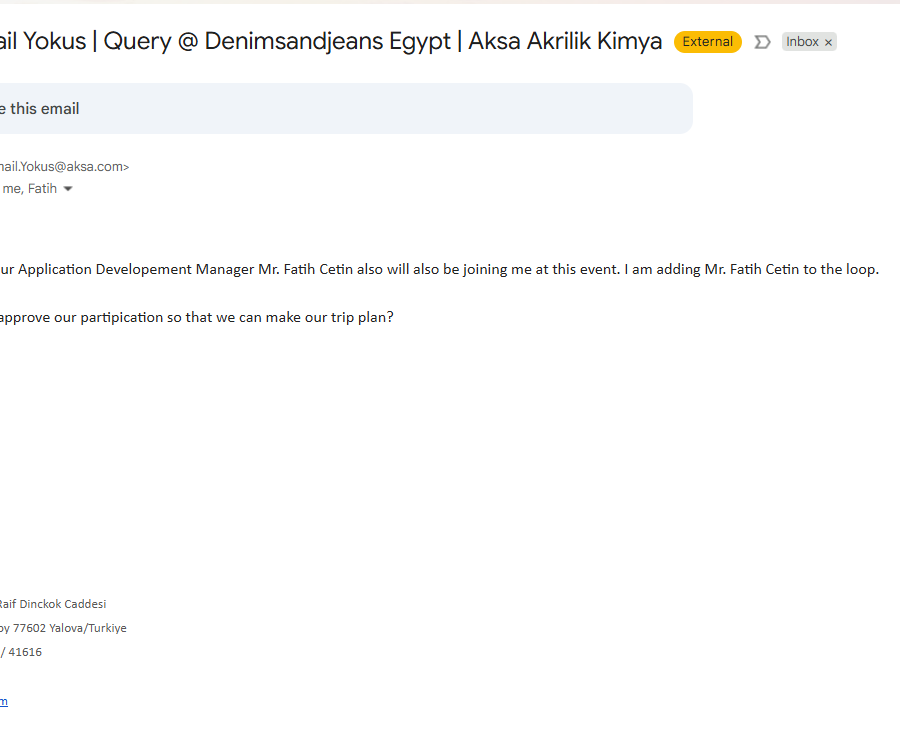Open the blue hyperlink in the signature

tap(4, 702)
